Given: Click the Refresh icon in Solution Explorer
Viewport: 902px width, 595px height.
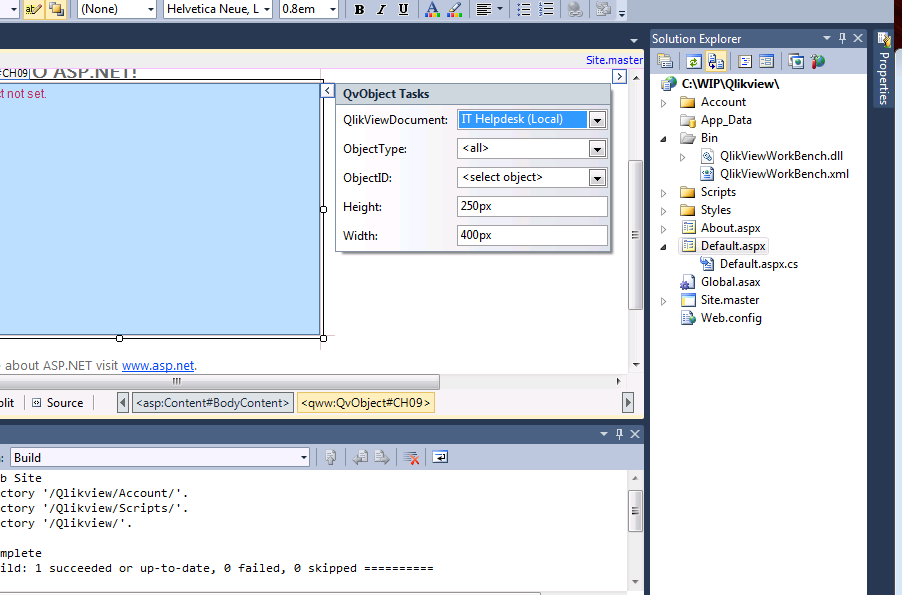Looking at the screenshot, I should [692, 62].
